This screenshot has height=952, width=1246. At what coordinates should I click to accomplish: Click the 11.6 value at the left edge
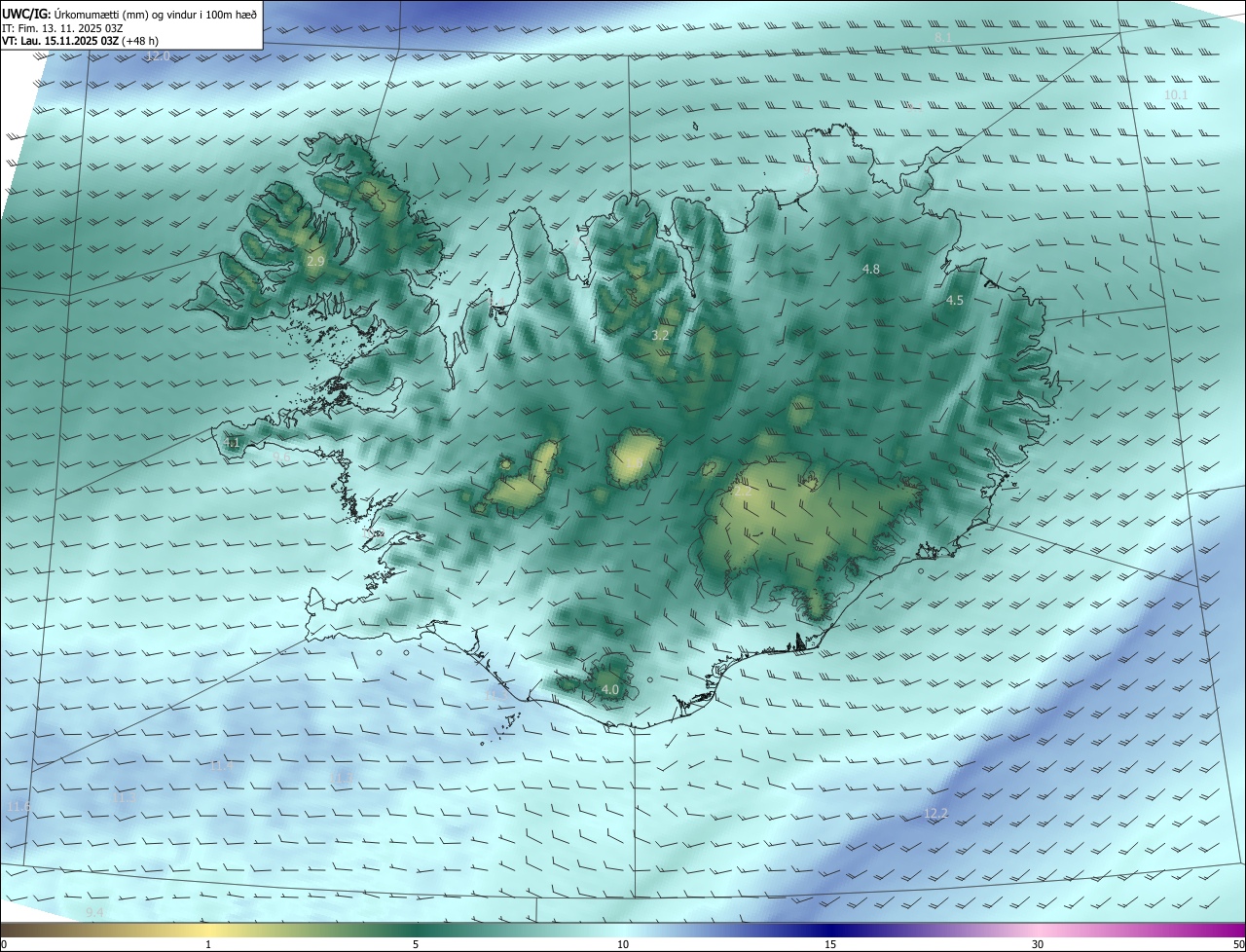18,806
